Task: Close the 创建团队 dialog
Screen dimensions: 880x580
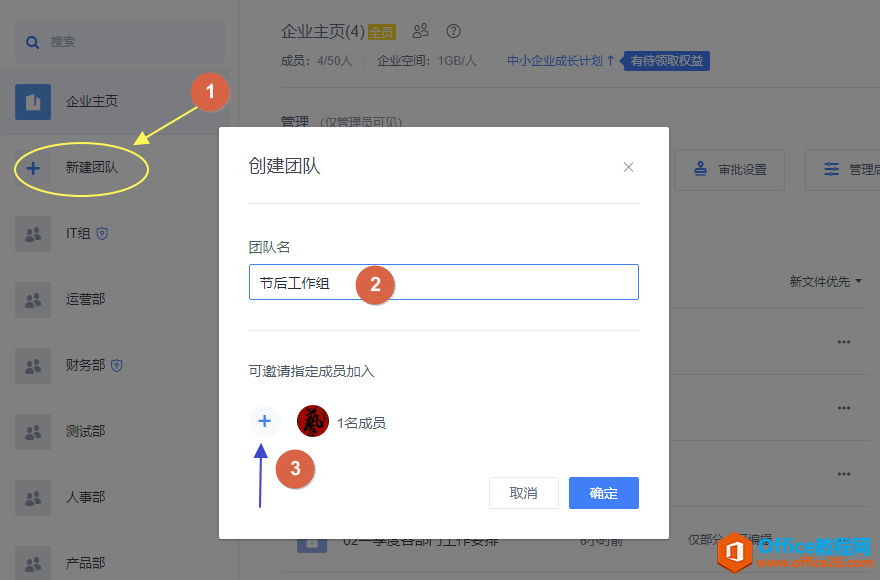Action: click(629, 167)
